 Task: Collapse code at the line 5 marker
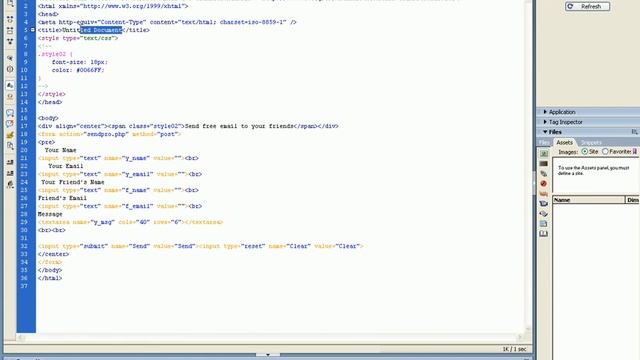tap(33, 30)
